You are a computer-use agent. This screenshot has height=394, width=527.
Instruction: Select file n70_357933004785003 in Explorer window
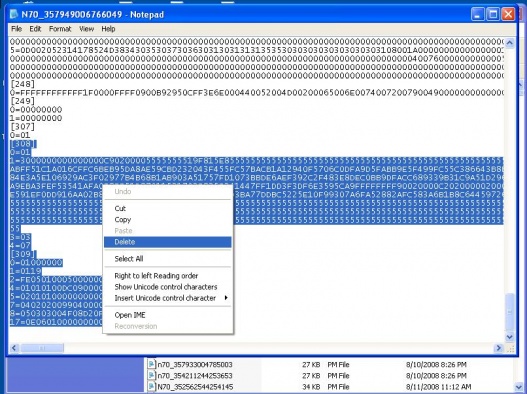point(195,364)
